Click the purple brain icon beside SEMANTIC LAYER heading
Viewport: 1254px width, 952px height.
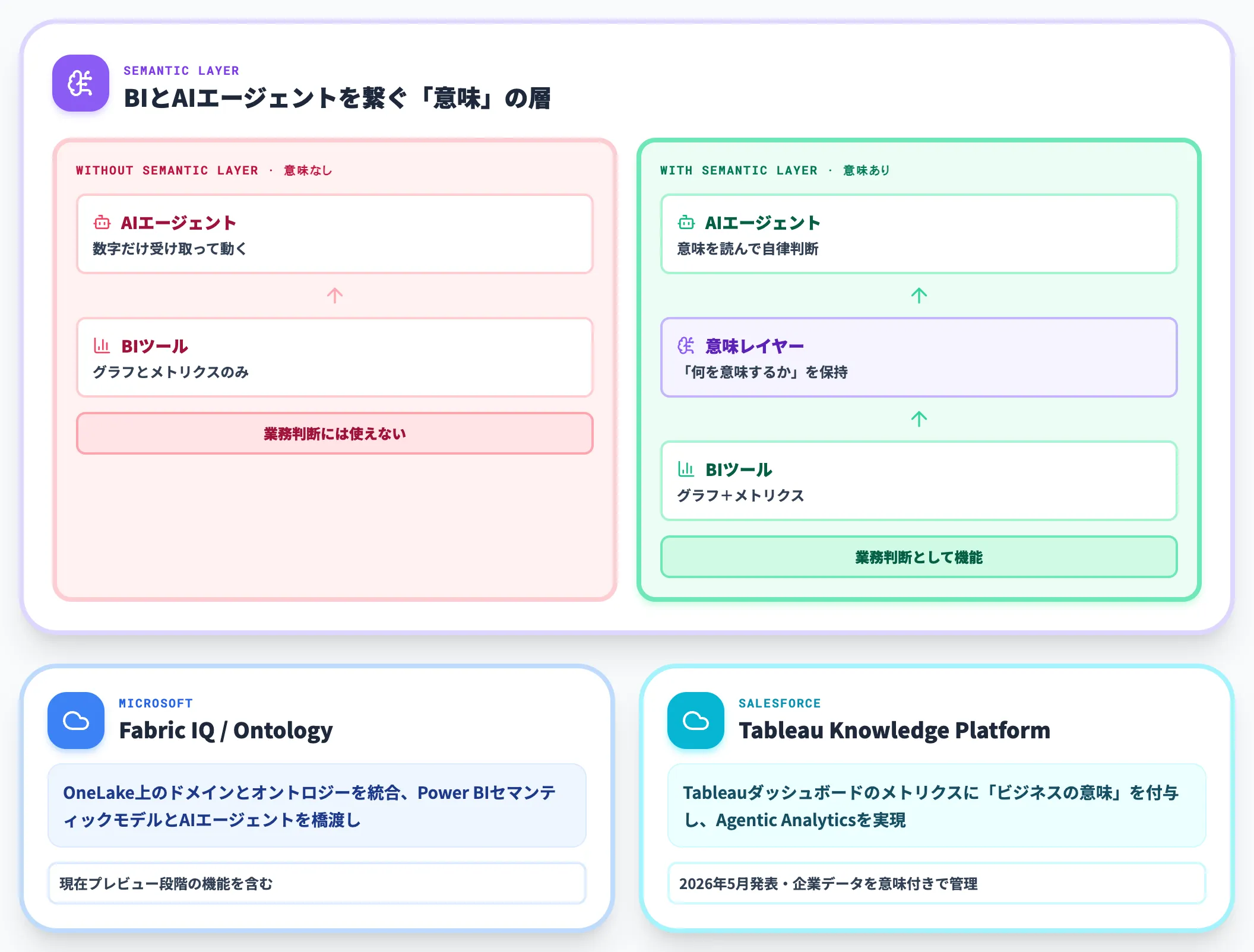[x=81, y=83]
